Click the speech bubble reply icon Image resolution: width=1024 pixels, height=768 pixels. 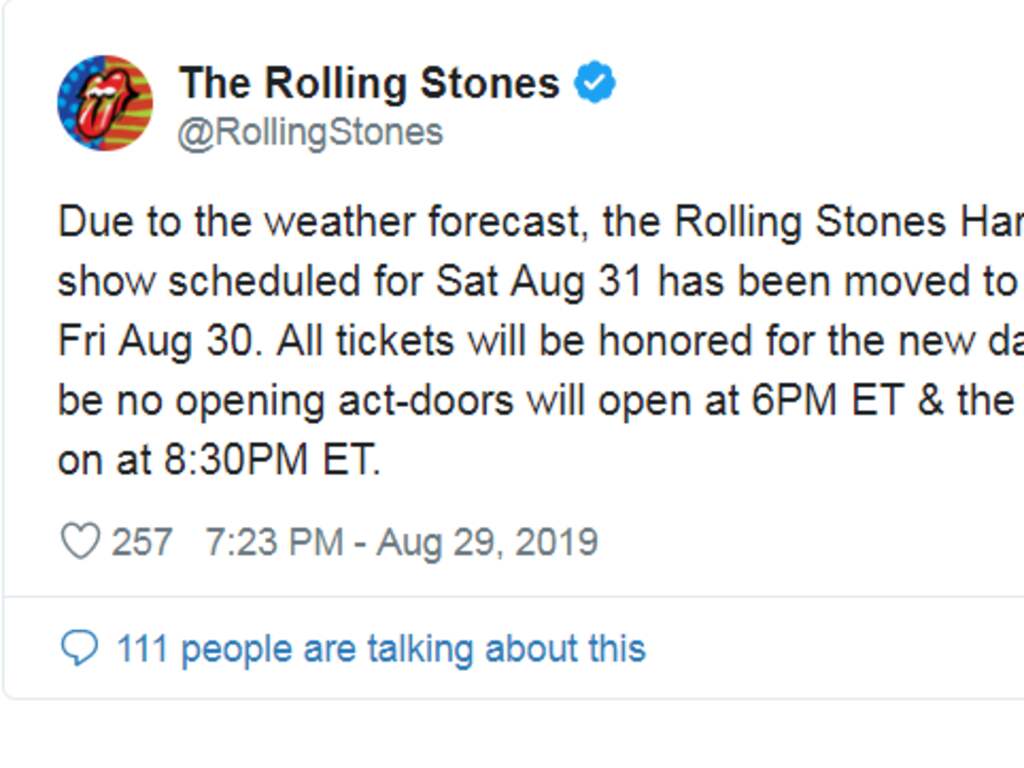tap(80, 648)
